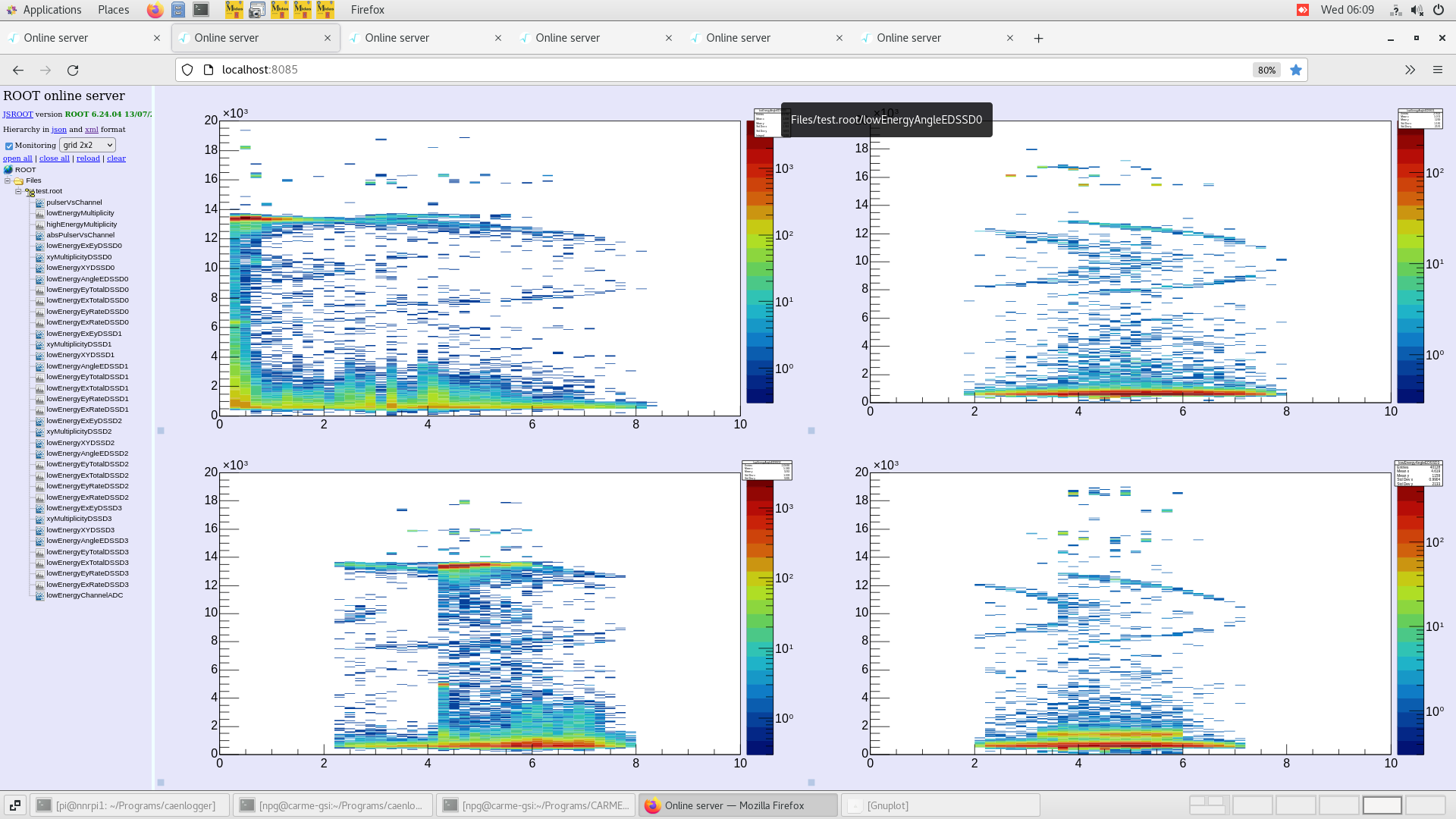Reload the page with browser refresh icon
The width and height of the screenshot is (1456, 819).
(73, 70)
